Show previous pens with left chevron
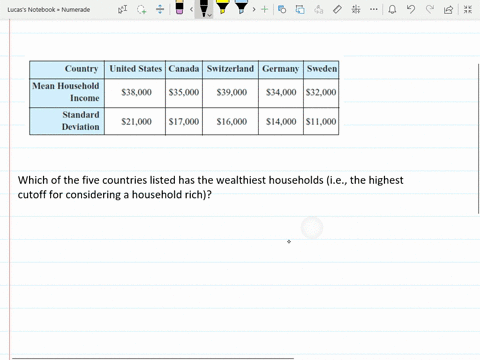This screenshot has height=360, width=480. click(191, 9)
